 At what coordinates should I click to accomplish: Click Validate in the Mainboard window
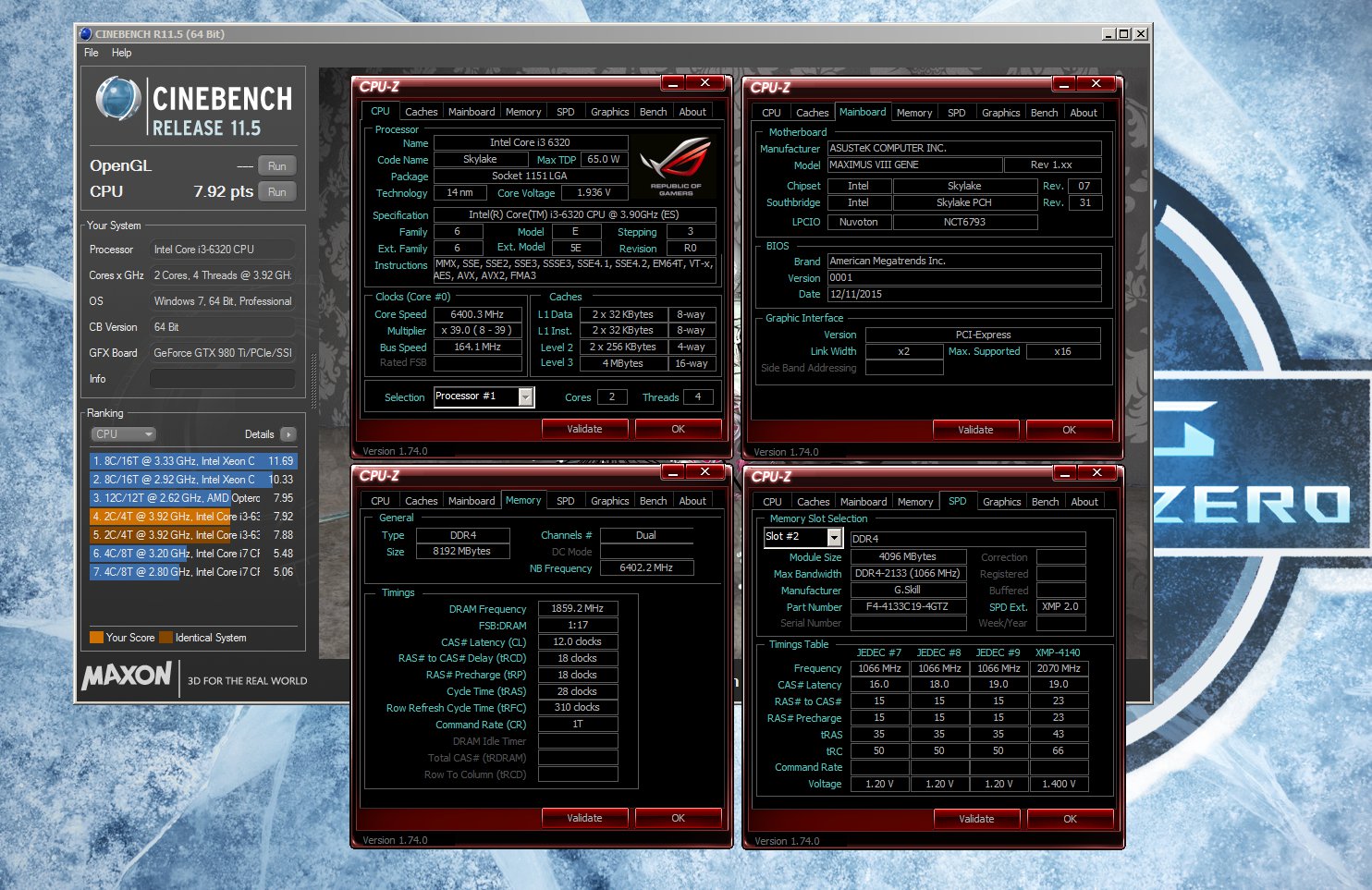[x=975, y=430]
